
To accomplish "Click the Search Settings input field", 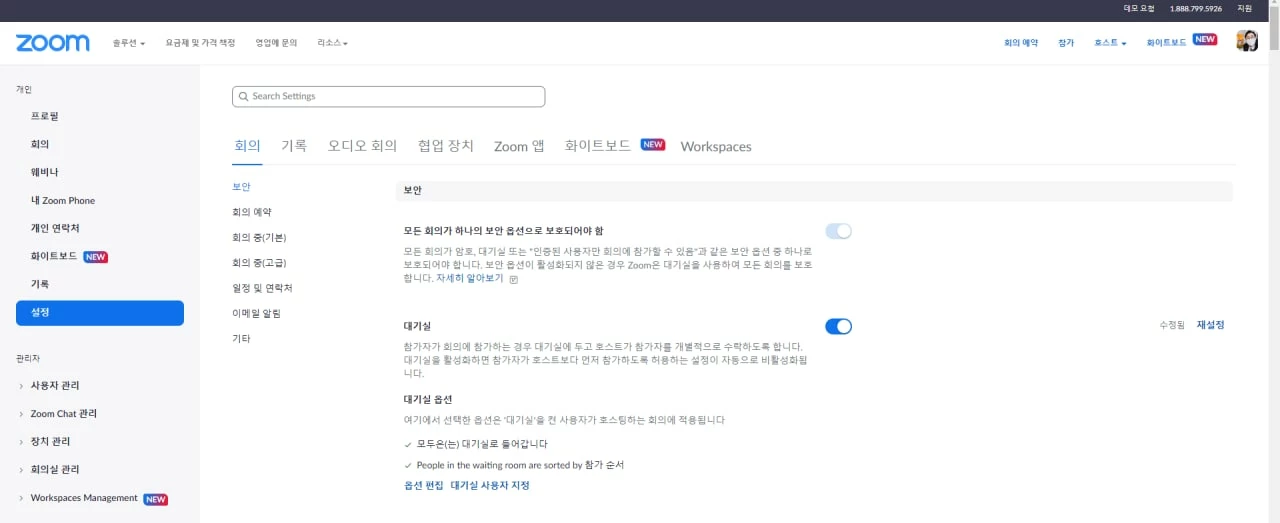I will tap(389, 97).
